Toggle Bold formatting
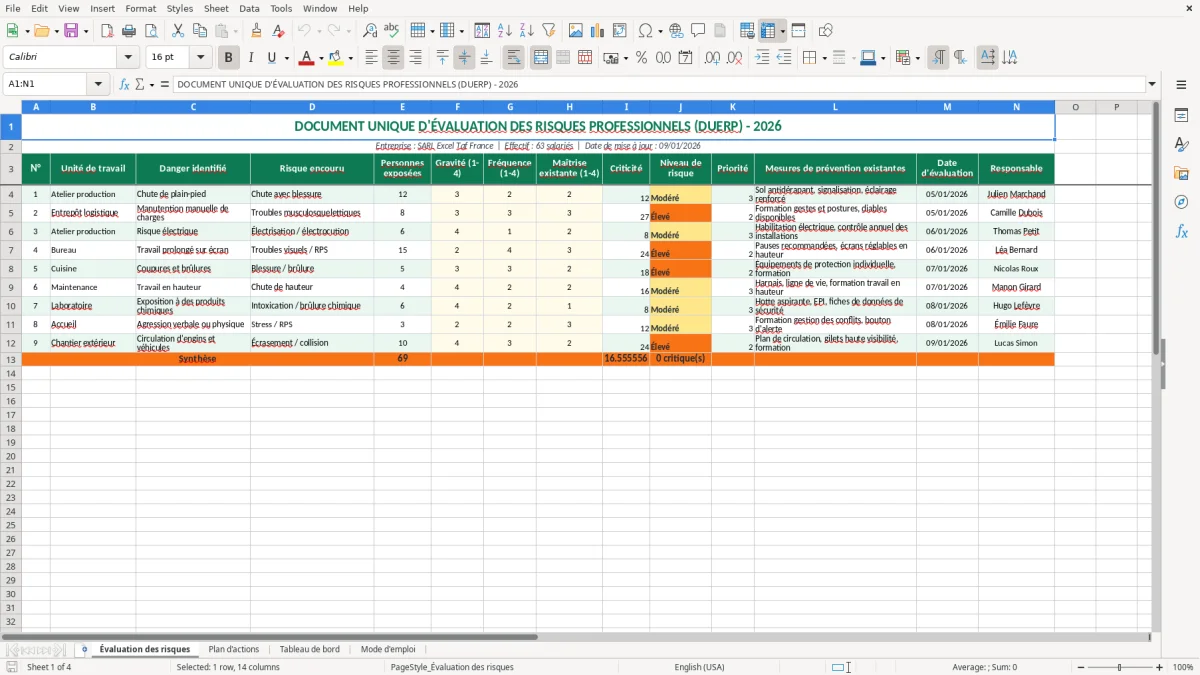The height and width of the screenshot is (675, 1200). (x=228, y=58)
